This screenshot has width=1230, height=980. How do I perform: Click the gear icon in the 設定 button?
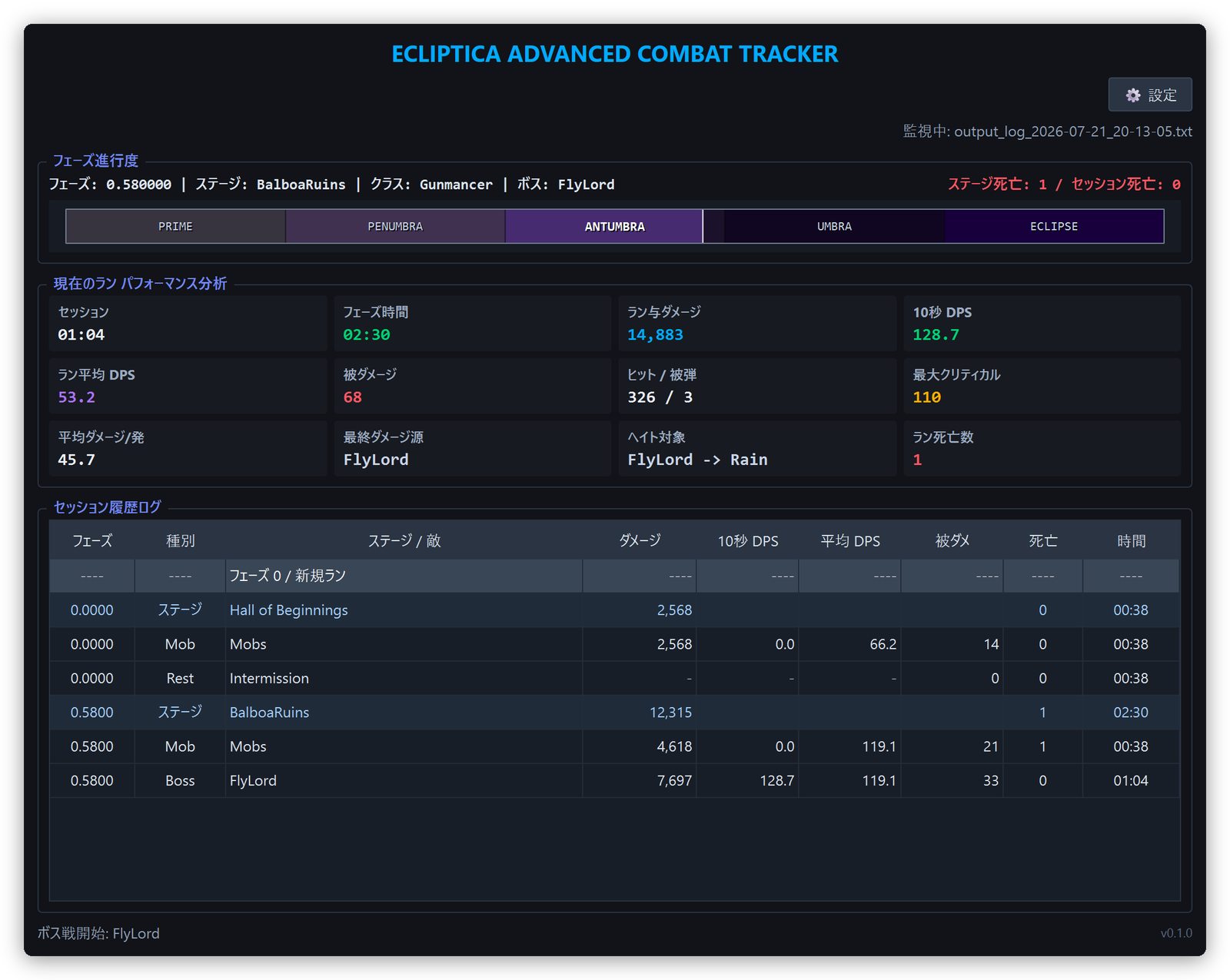[x=1133, y=95]
